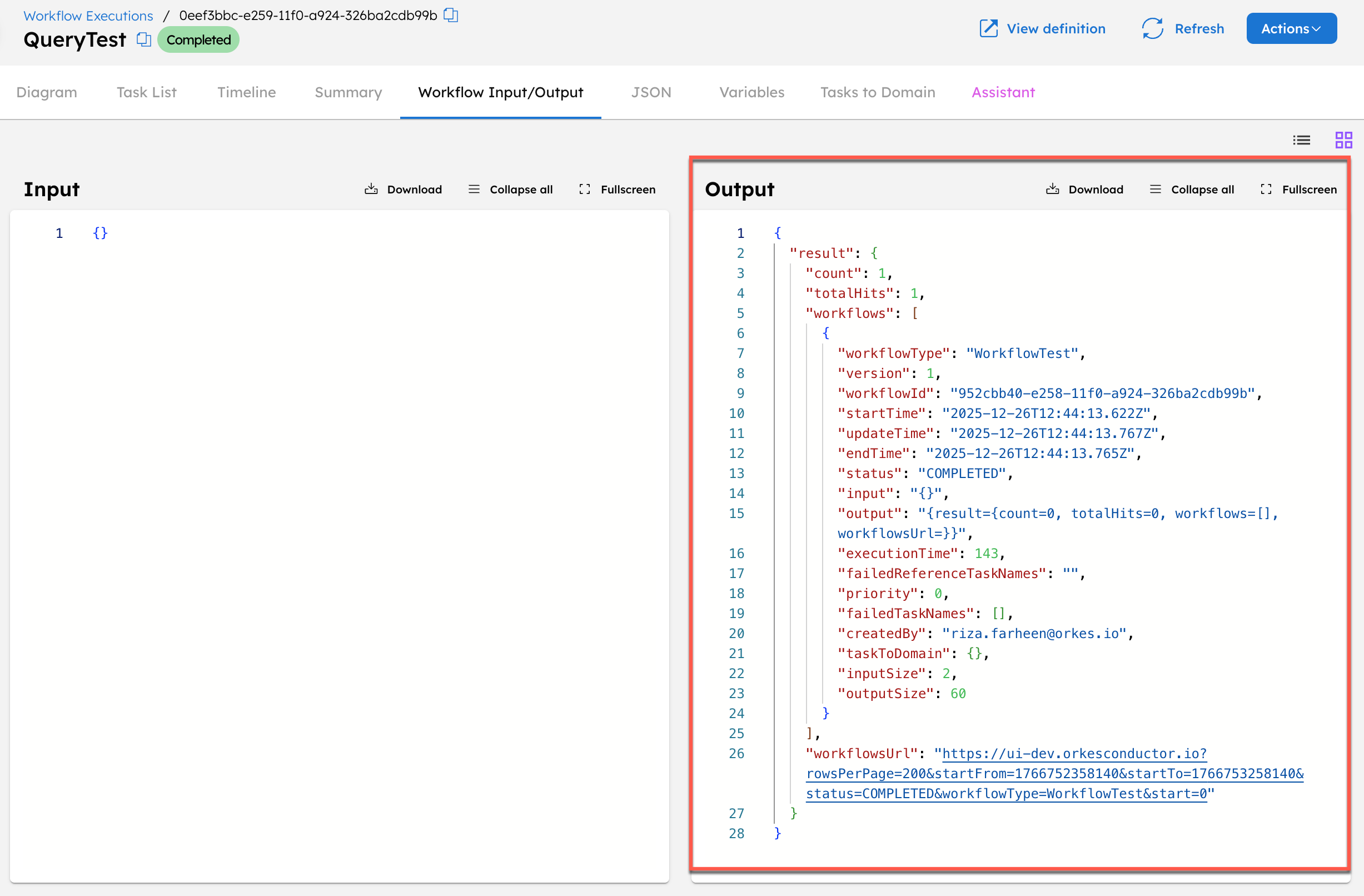Collapse all nodes in the Output JSON
Image resolution: width=1364 pixels, height=896 pixels.
click(1191, 189)
